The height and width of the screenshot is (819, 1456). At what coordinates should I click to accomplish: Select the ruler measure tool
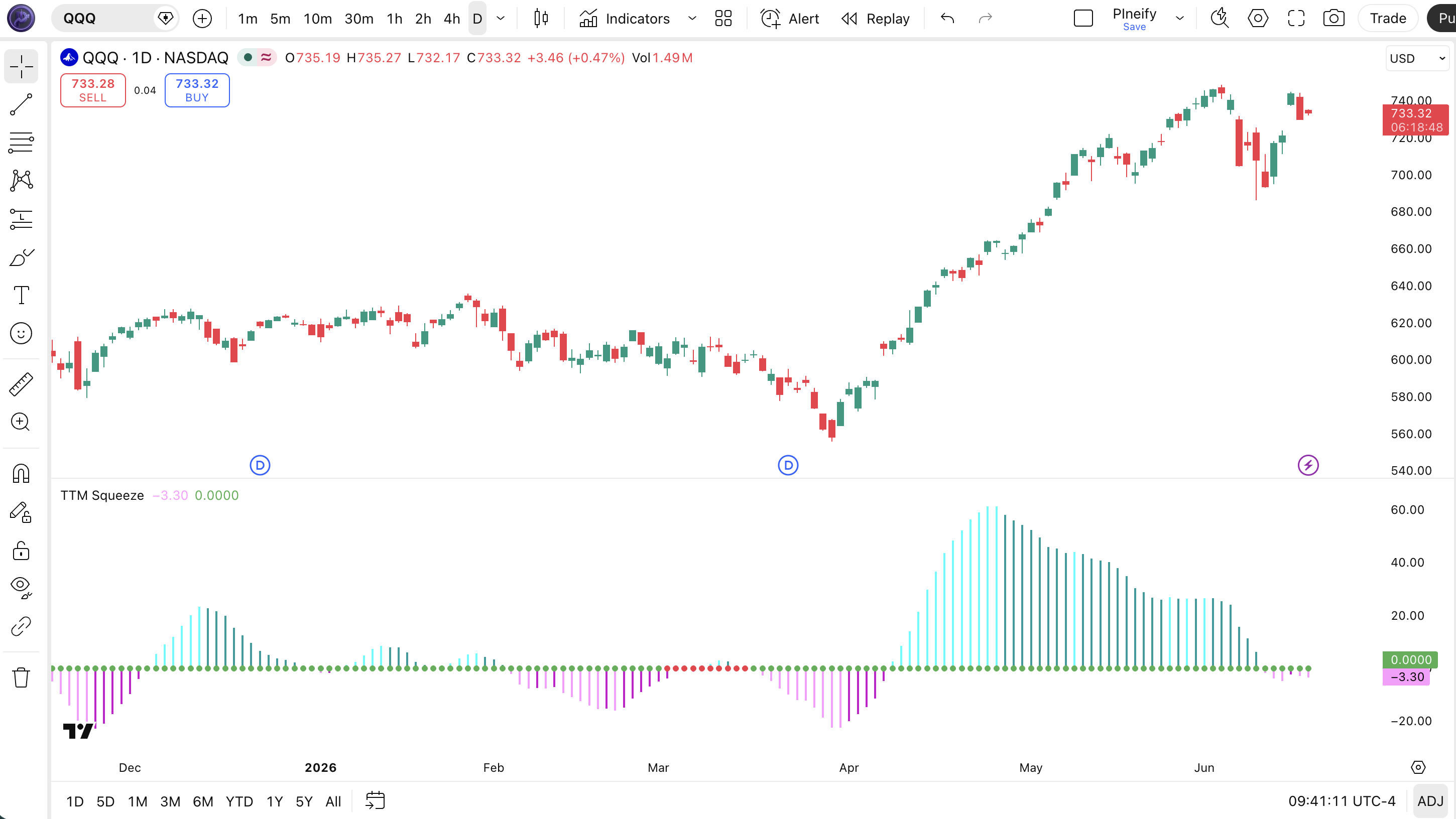click(x=21, y=384)
